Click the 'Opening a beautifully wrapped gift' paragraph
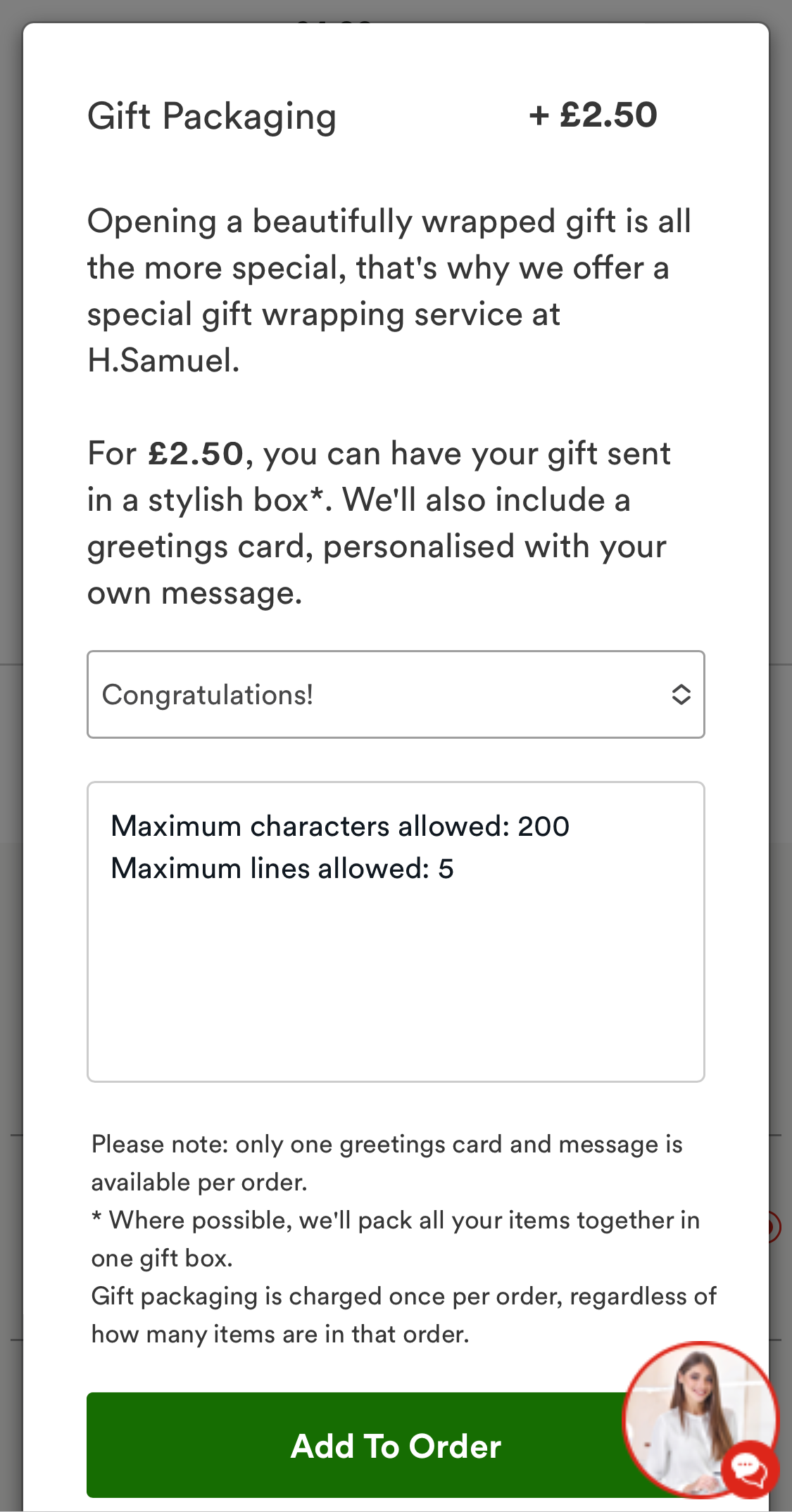The height and width of the screenshot is (1512, 792). (x=389, y=267)
